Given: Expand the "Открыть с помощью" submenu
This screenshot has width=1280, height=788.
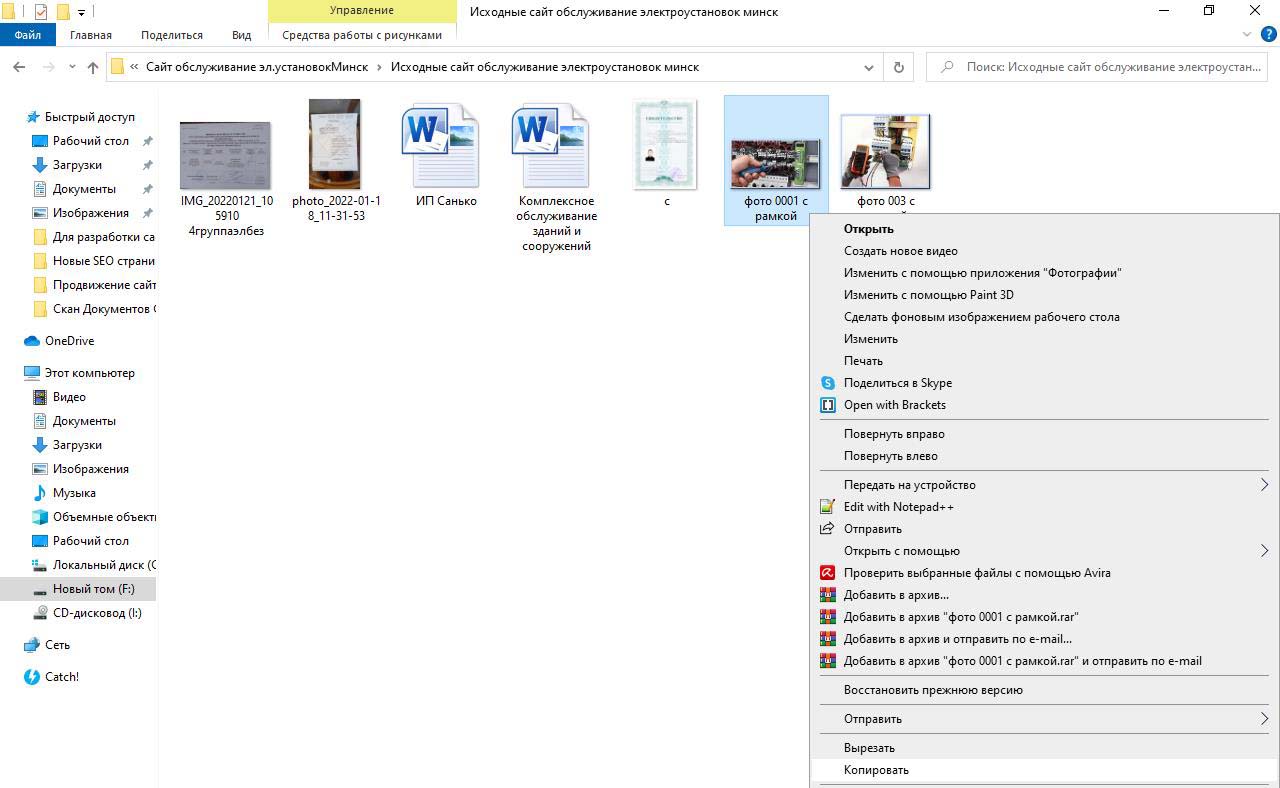Looking at the screenshot, I should coord(1263,551).
